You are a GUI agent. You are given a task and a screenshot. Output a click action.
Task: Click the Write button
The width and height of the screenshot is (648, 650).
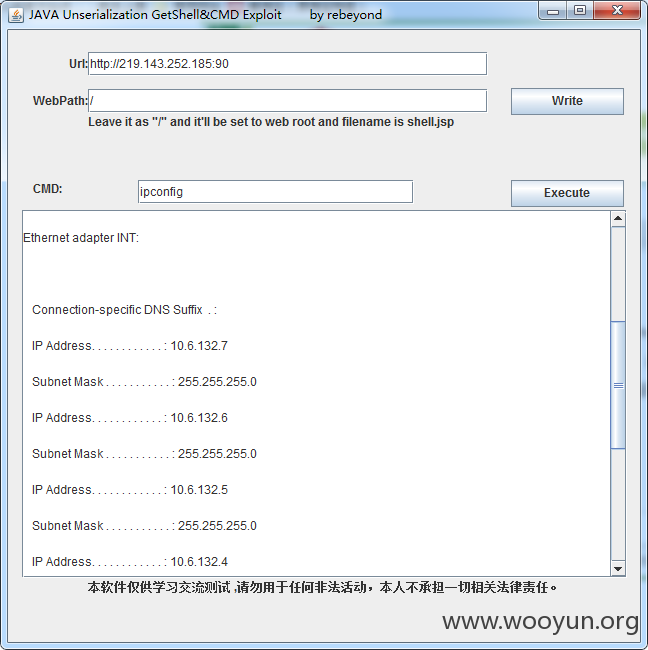[x=567, y=101]
